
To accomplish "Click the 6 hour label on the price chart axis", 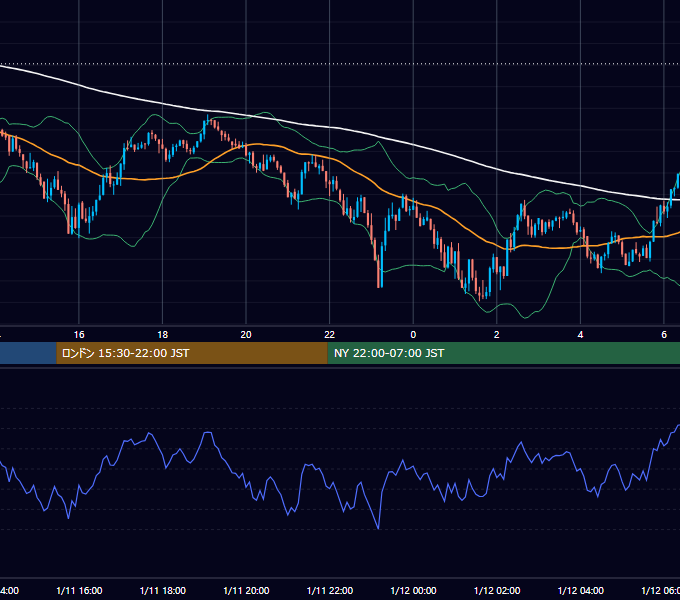I will click(664, 335).
